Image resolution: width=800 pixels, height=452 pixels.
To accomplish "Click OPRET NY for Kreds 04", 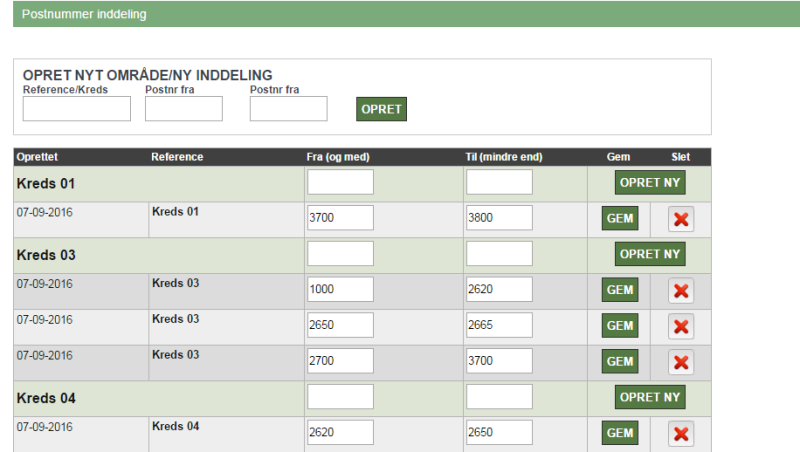I will pyautogui.click(x=649, y=397).
